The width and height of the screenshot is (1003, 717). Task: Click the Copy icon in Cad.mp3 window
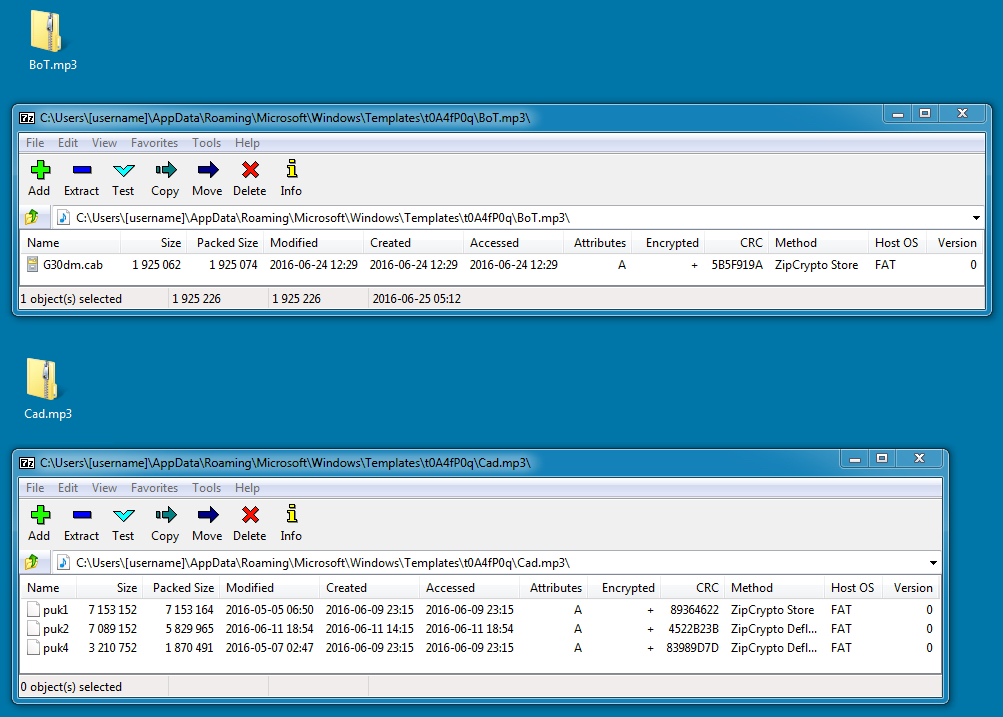click(165, 523)
